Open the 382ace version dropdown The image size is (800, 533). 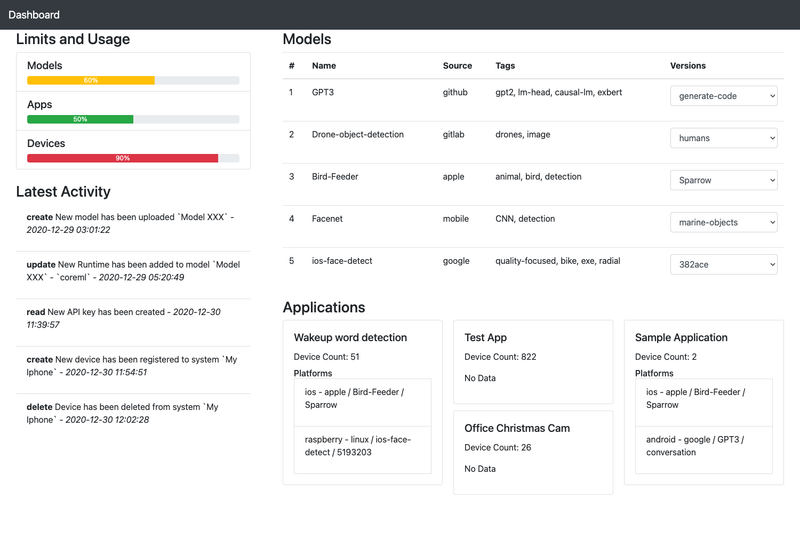(x=723, y=264)
